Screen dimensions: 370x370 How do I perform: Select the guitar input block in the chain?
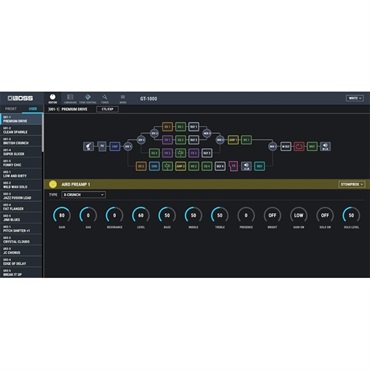tap(88, 146)
